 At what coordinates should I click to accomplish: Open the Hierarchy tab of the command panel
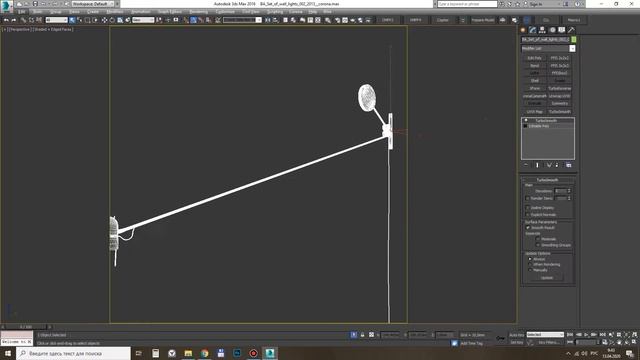(542, 30)
